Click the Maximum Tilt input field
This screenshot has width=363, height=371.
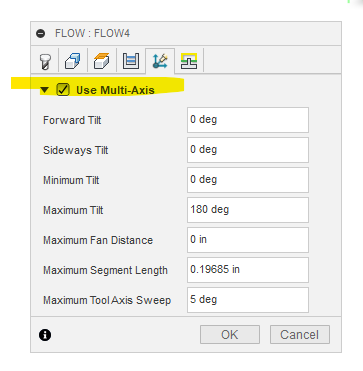248,210
